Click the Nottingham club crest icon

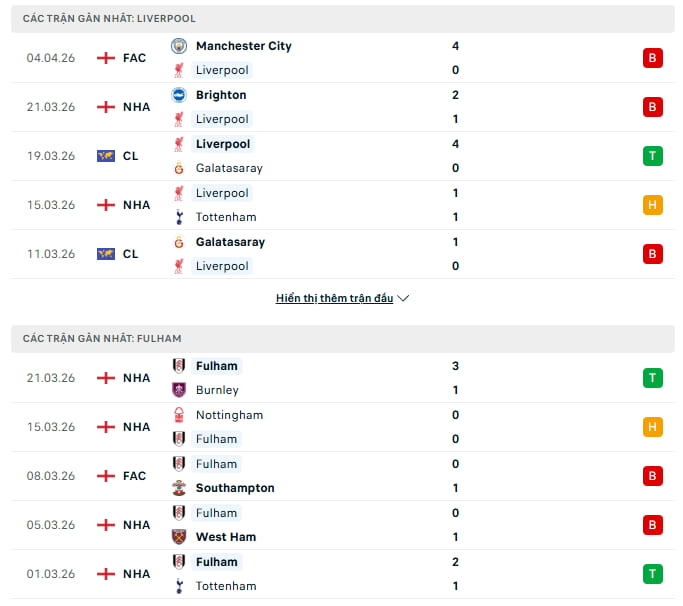click(179, 415)
